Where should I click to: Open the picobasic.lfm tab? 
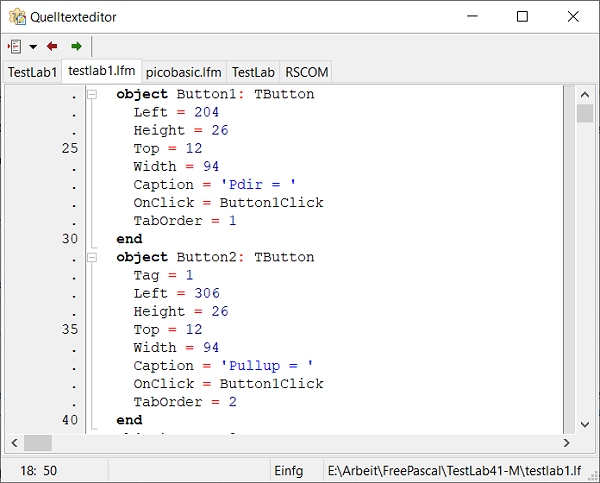click(x=183, y=72)
